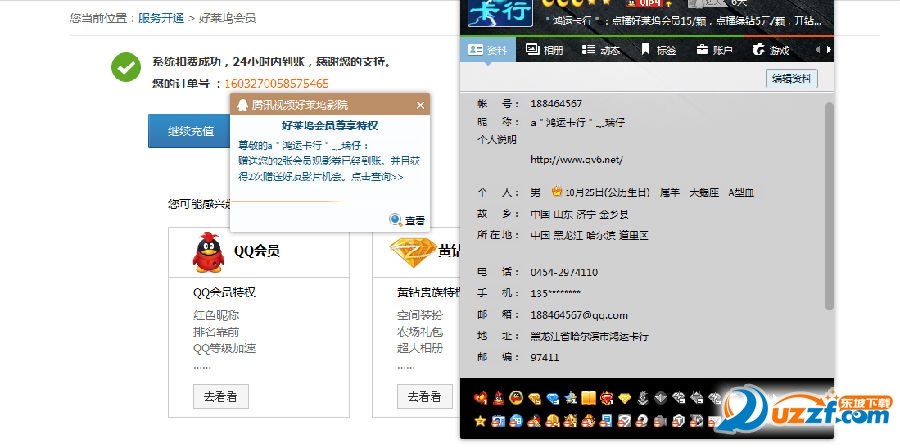Click the red double-hearts badge icon
This screenshot has width=900, height=448.
click(x=480, y=398)
